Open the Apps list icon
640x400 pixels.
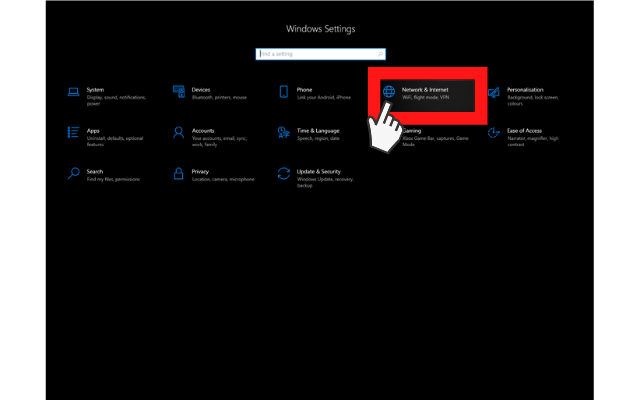pyautogui.click(x=73, y=133)
